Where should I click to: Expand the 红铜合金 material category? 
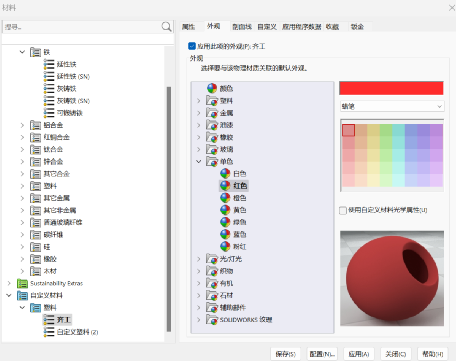tap(22, 137)
